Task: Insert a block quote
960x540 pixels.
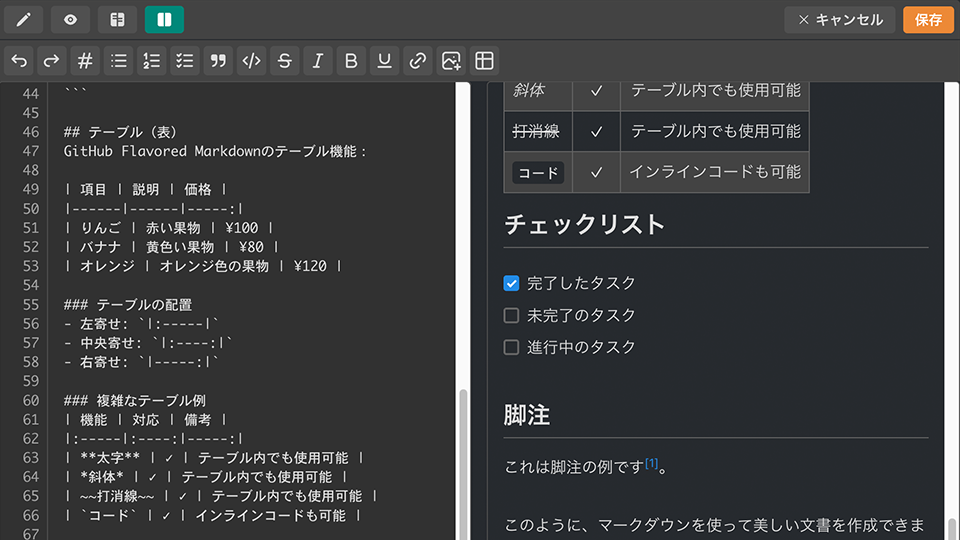Action: [x=218, y=61]
